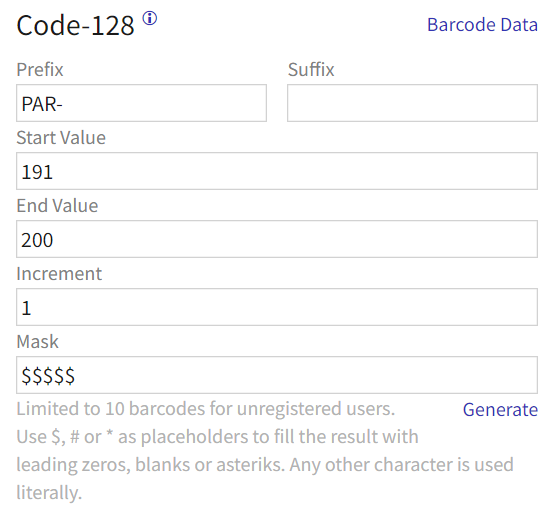Click the Prefix label
This screenshot has height=519, width=559.
40,70
